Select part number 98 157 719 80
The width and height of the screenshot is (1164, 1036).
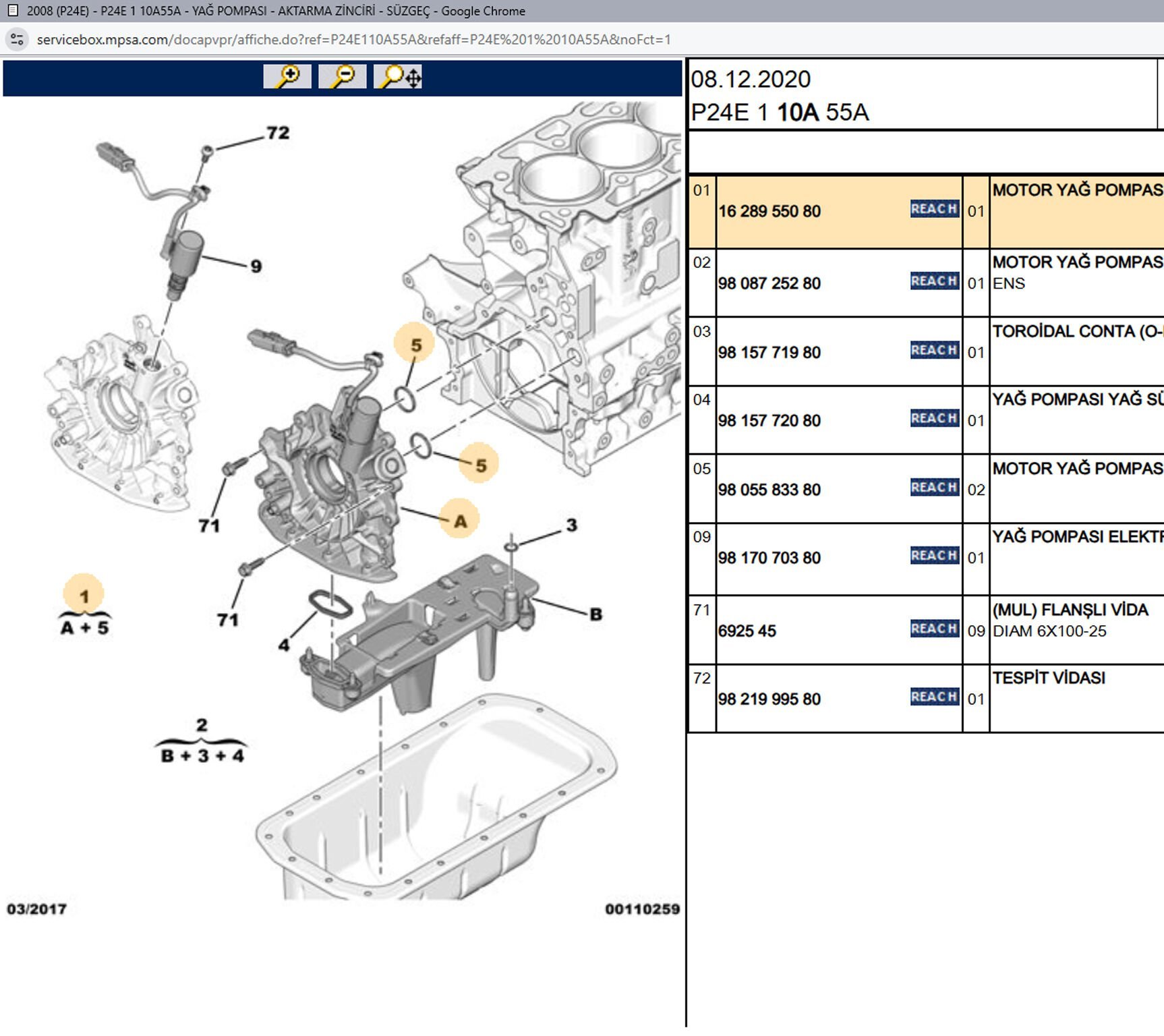[x=769, y=353]
